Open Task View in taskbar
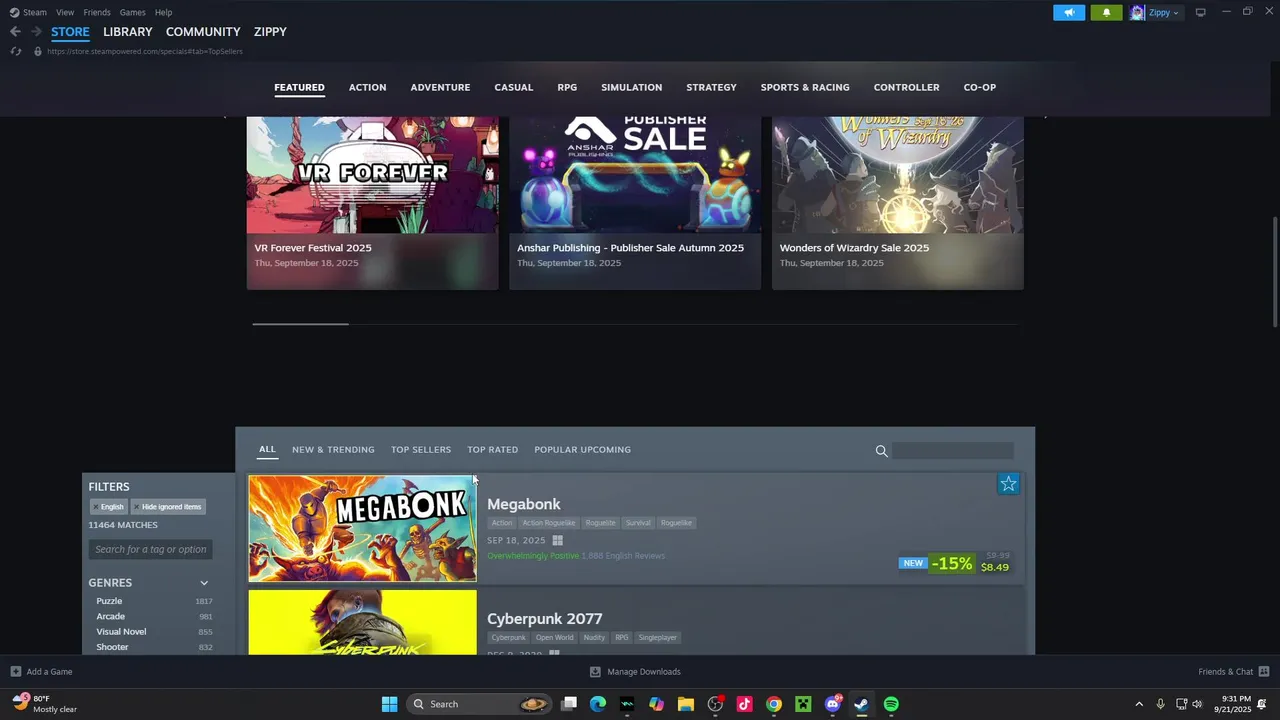This screenshot has width=1280, height=720. pos(569,704)
